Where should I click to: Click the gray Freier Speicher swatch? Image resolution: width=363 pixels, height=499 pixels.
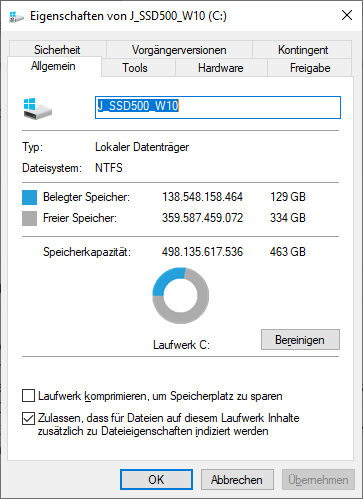[x=29, y=219]
